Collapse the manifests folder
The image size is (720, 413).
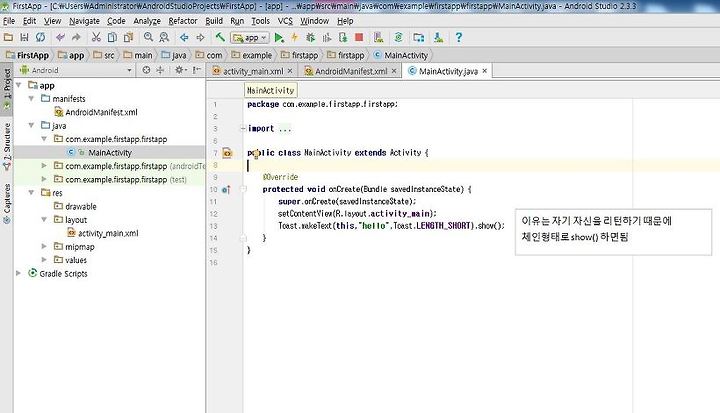[x=31, y=98]
